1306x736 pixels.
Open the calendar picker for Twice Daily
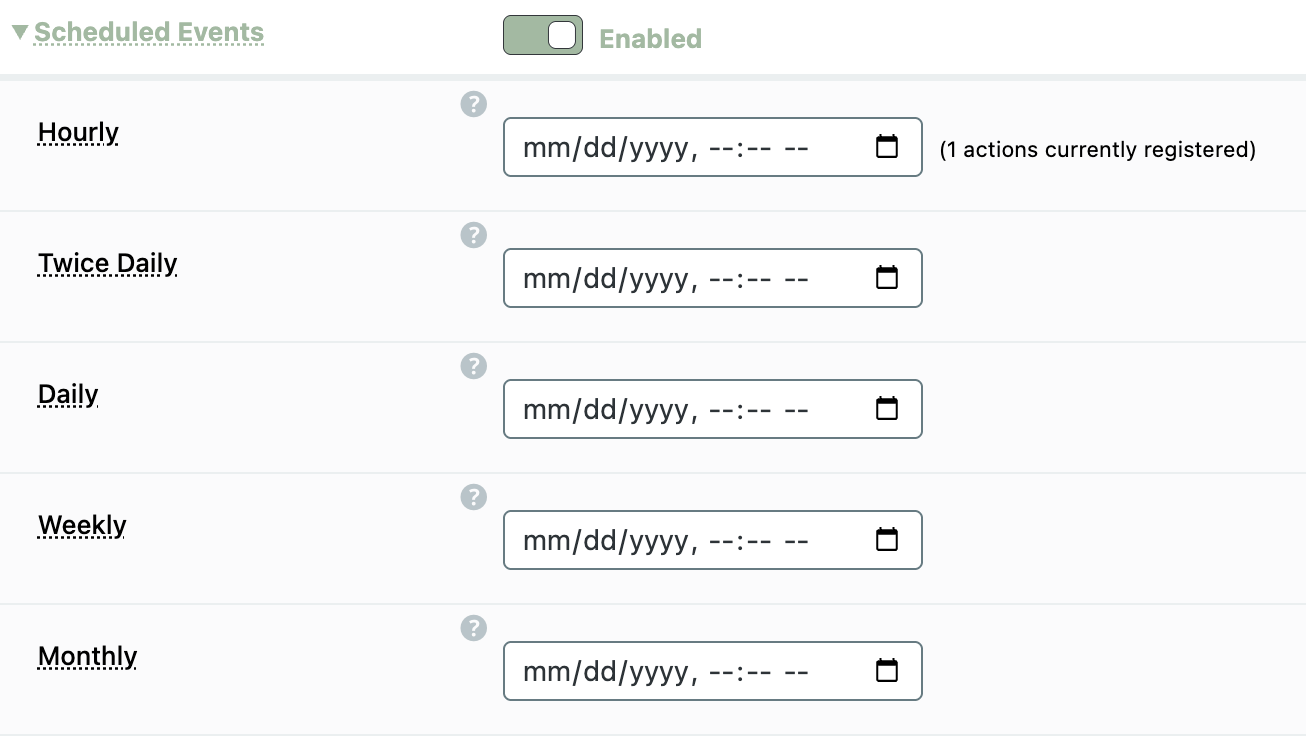[x=886, y=278]
